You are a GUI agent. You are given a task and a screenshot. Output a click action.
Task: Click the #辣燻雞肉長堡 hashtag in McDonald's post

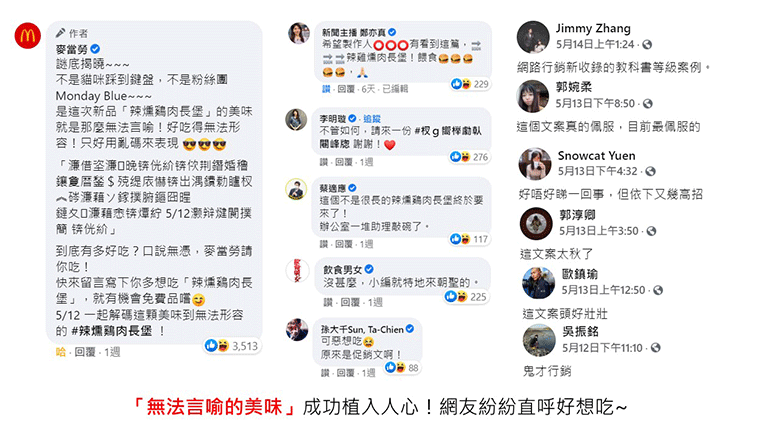(x=111, y=331)
